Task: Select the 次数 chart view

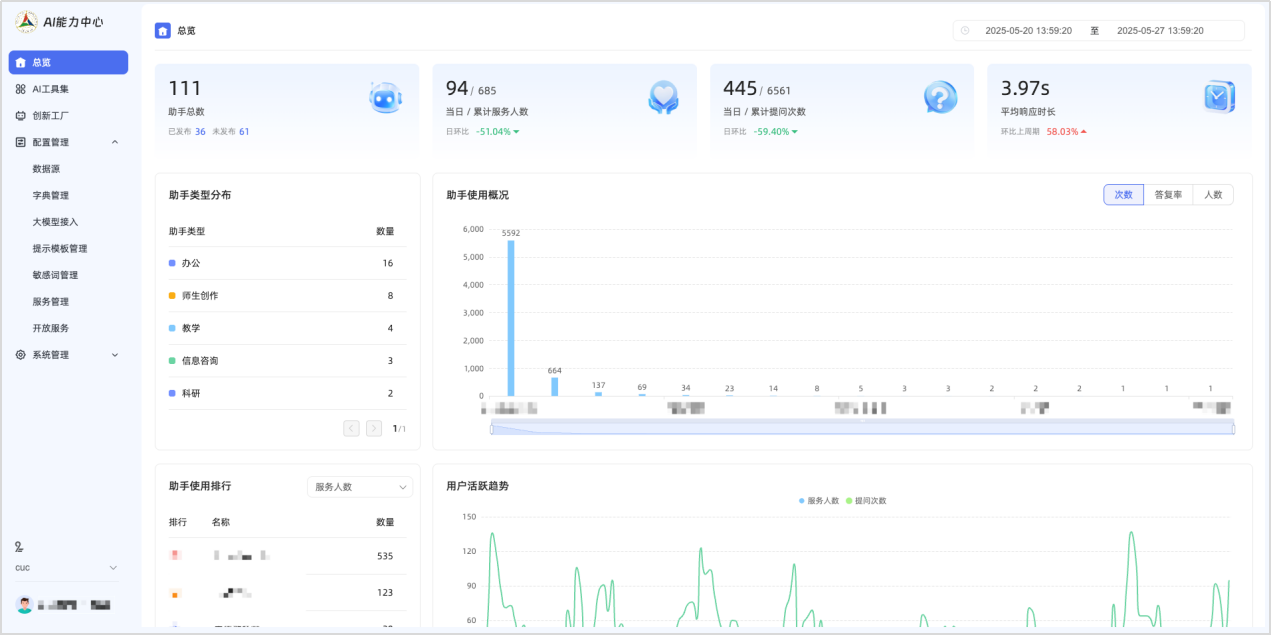Action: coord(1123,195)
